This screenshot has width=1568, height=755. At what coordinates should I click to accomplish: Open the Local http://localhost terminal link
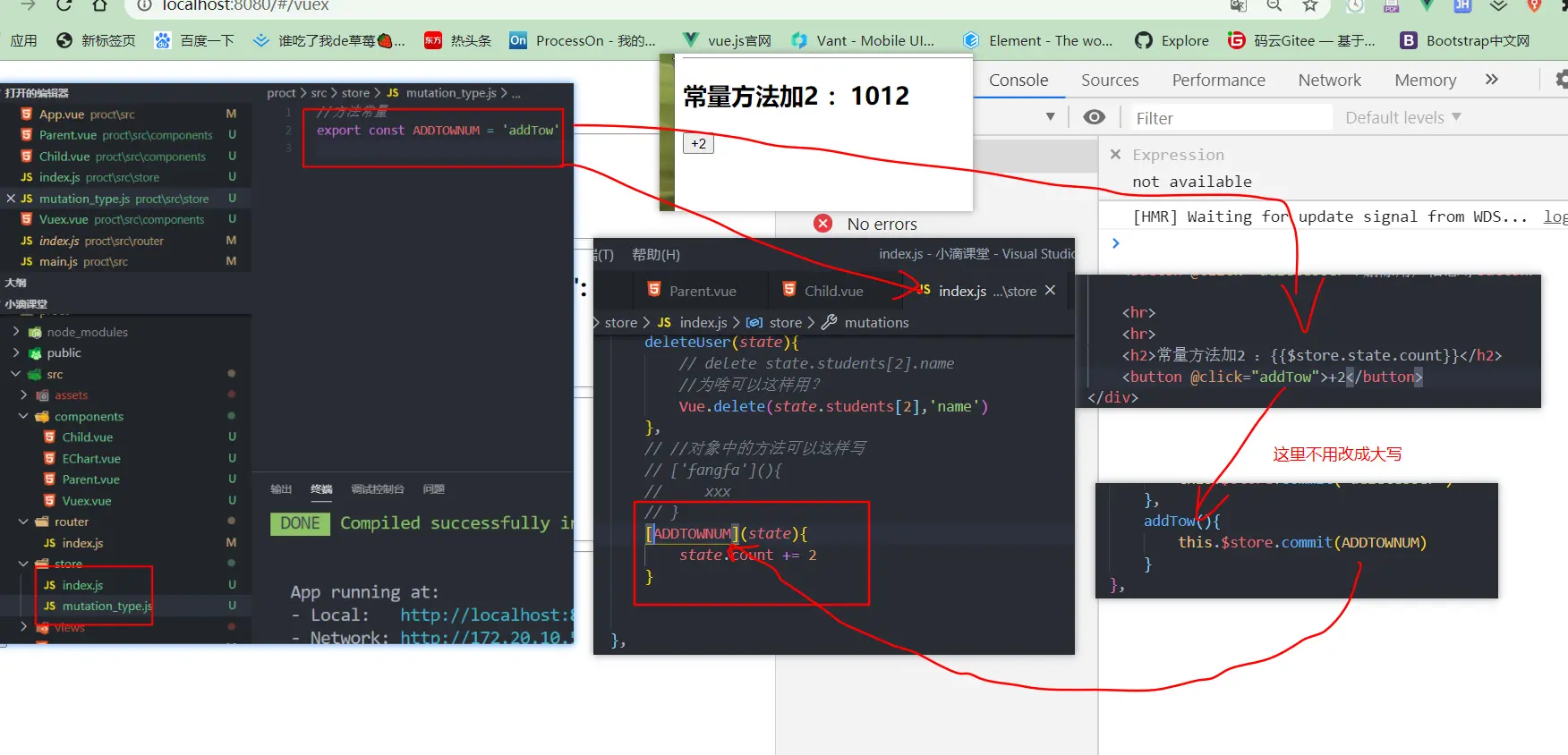coord(487,615)
